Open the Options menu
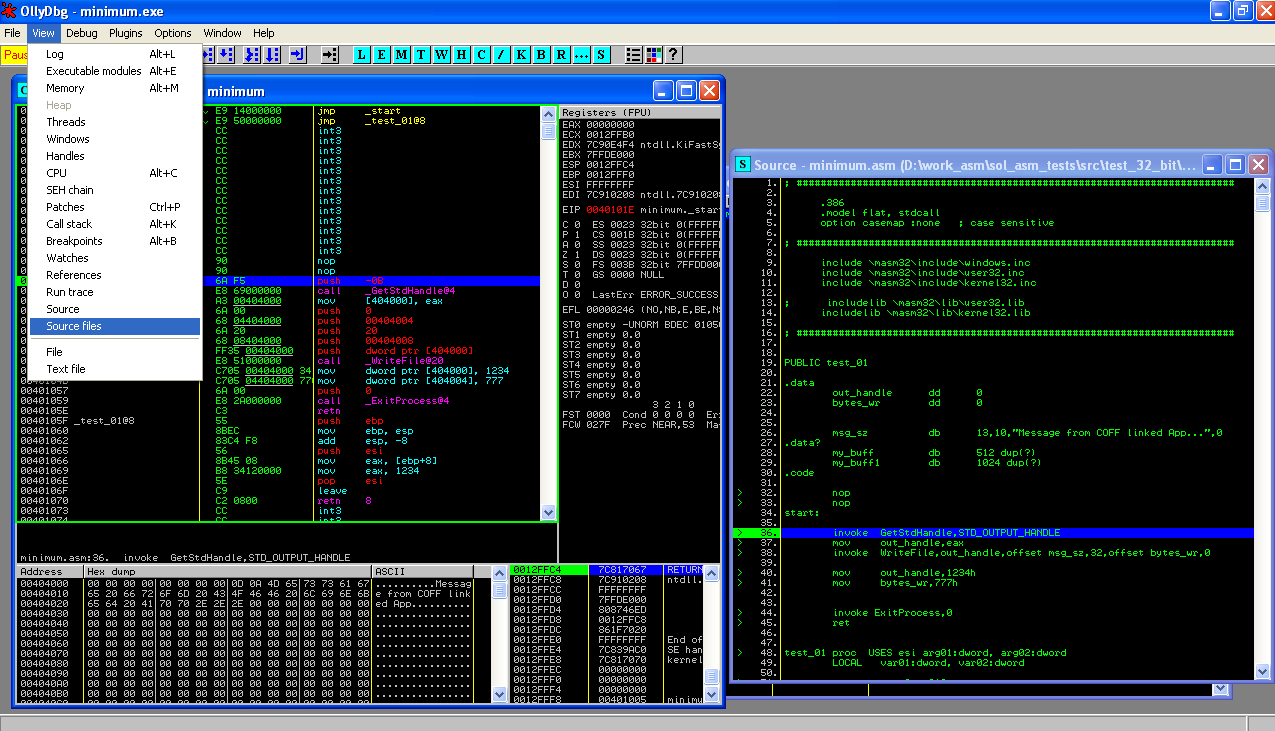The image size is (1275, 731). [173, 33]
